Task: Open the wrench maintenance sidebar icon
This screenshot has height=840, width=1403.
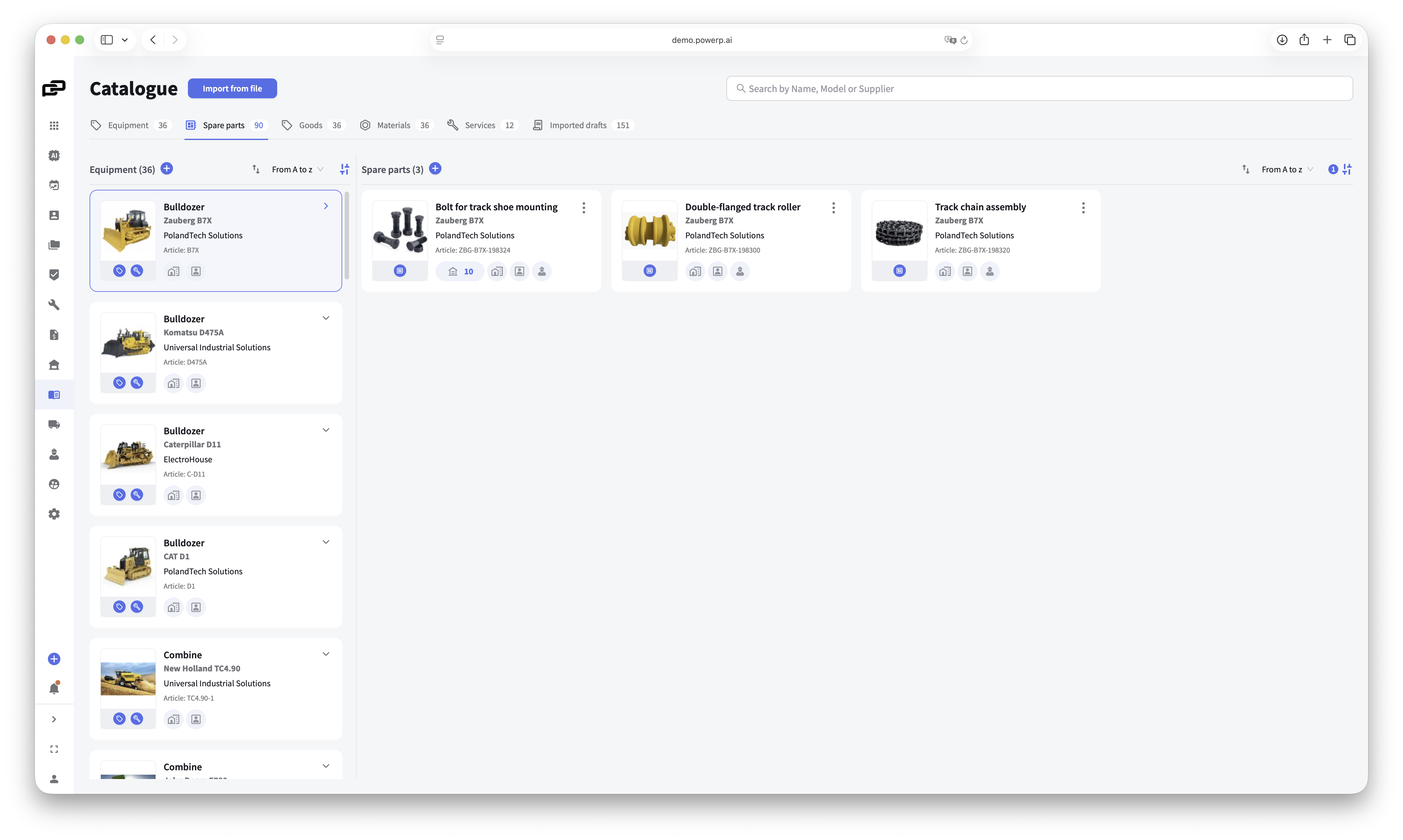Action: point(54,305)
